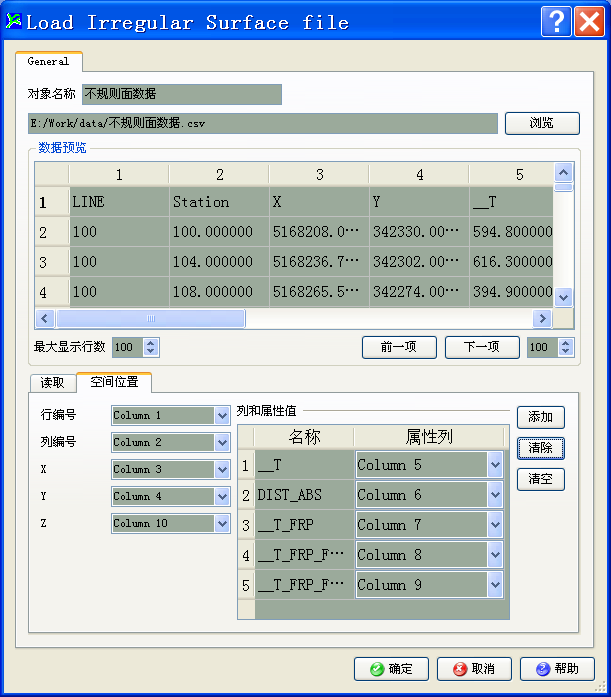611x697 pixels.
Task: Open the Z Column 10 dropdown
Action: 222,524
